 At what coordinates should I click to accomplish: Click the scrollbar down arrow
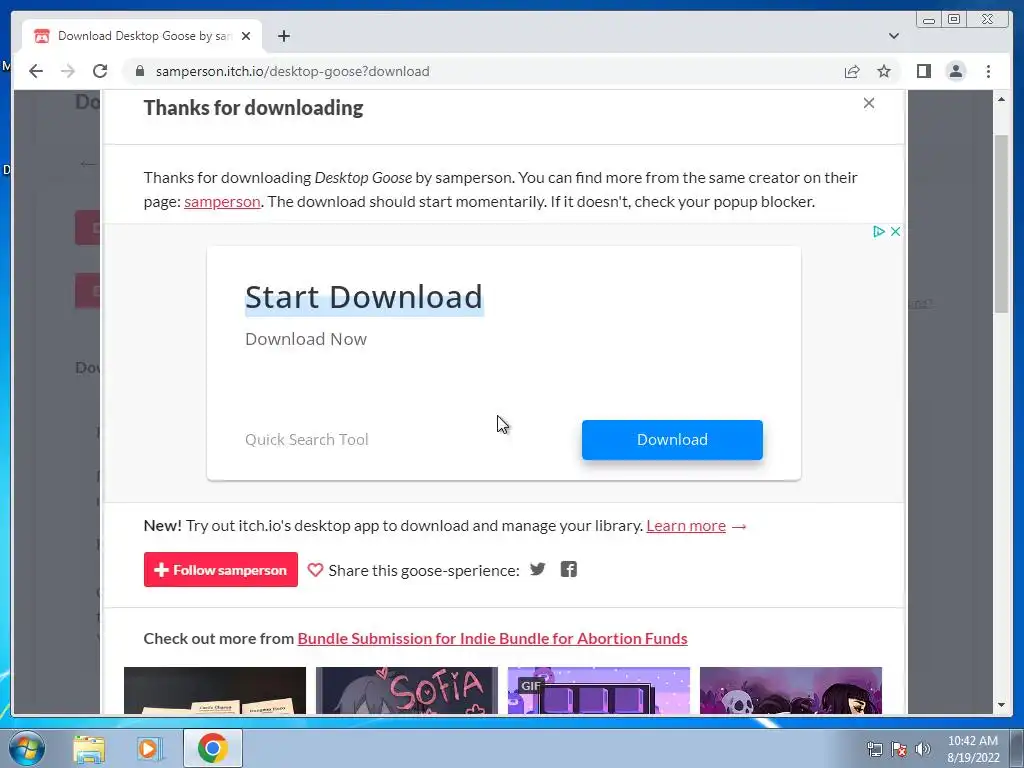tap(1001, 705)
